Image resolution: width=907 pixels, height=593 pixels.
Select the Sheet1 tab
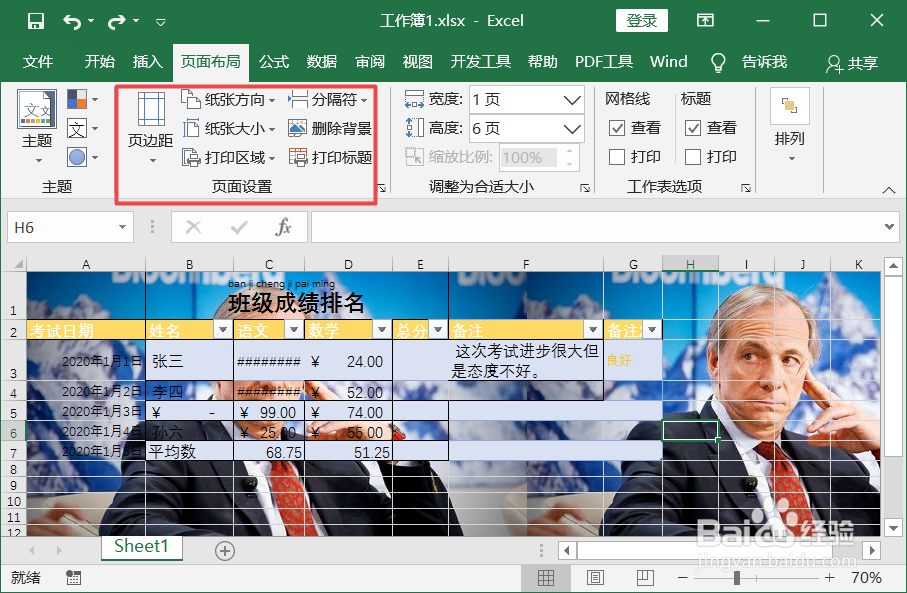(x=141, y=546)
